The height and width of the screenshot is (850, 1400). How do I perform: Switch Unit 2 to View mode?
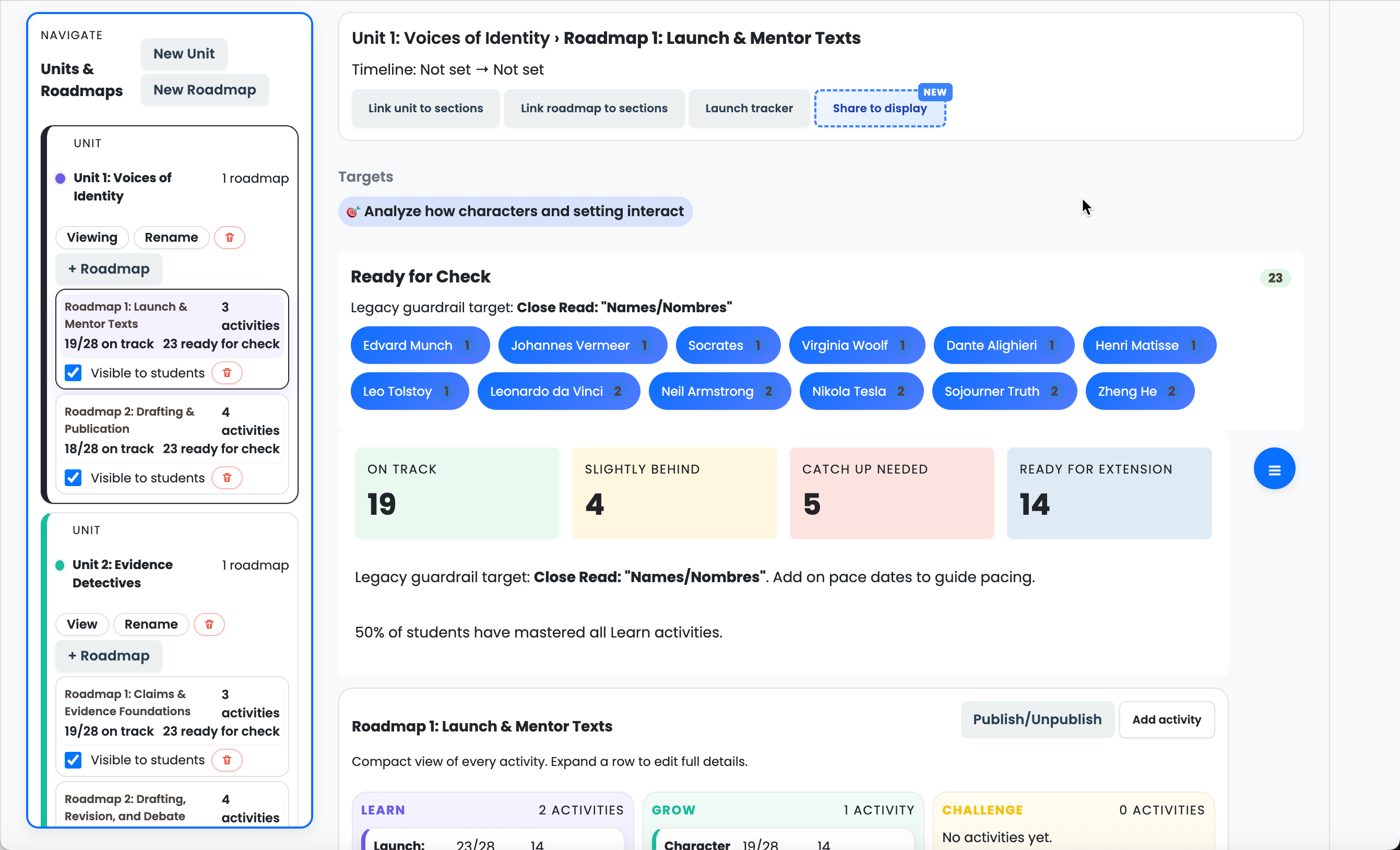82,624
